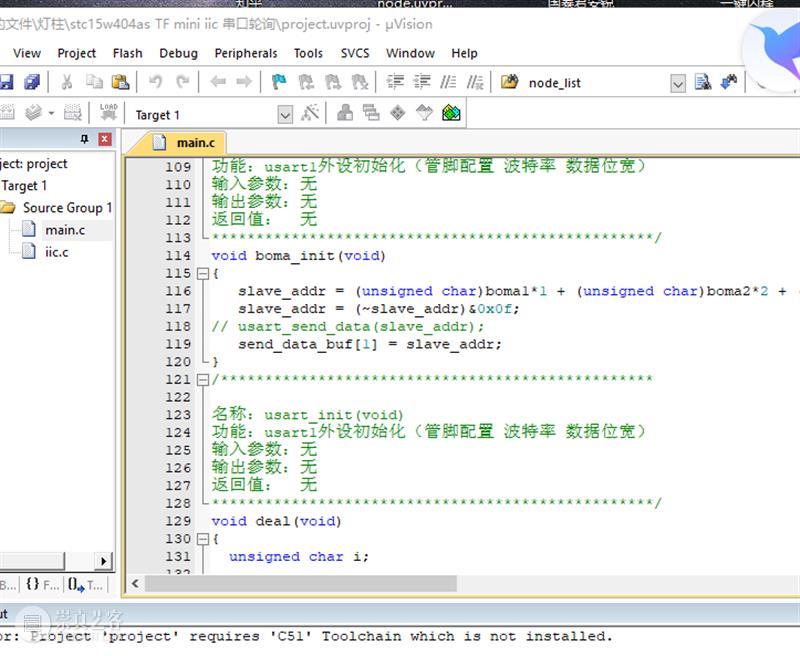Open the View menu
This screenshot has width=800, height=656.
27,53
